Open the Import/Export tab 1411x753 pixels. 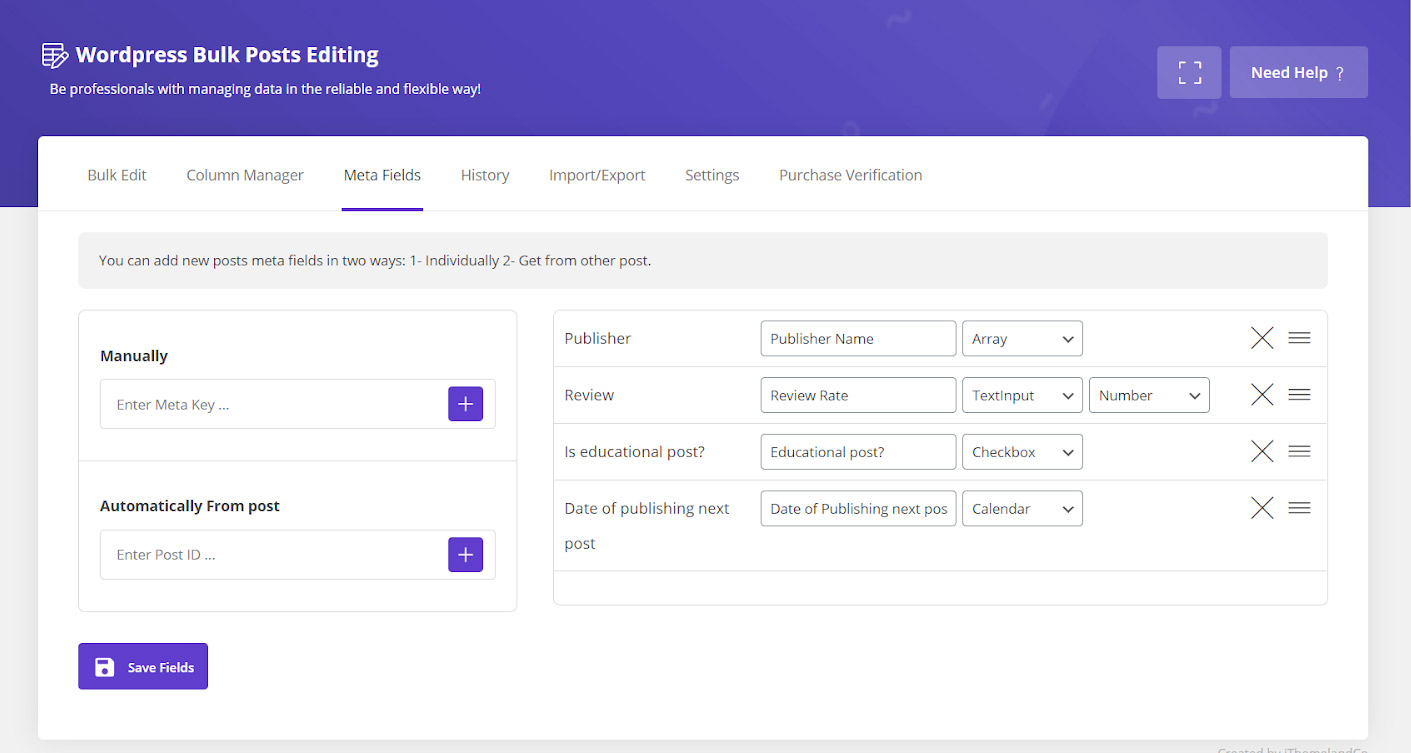click(x=597, y=175)
